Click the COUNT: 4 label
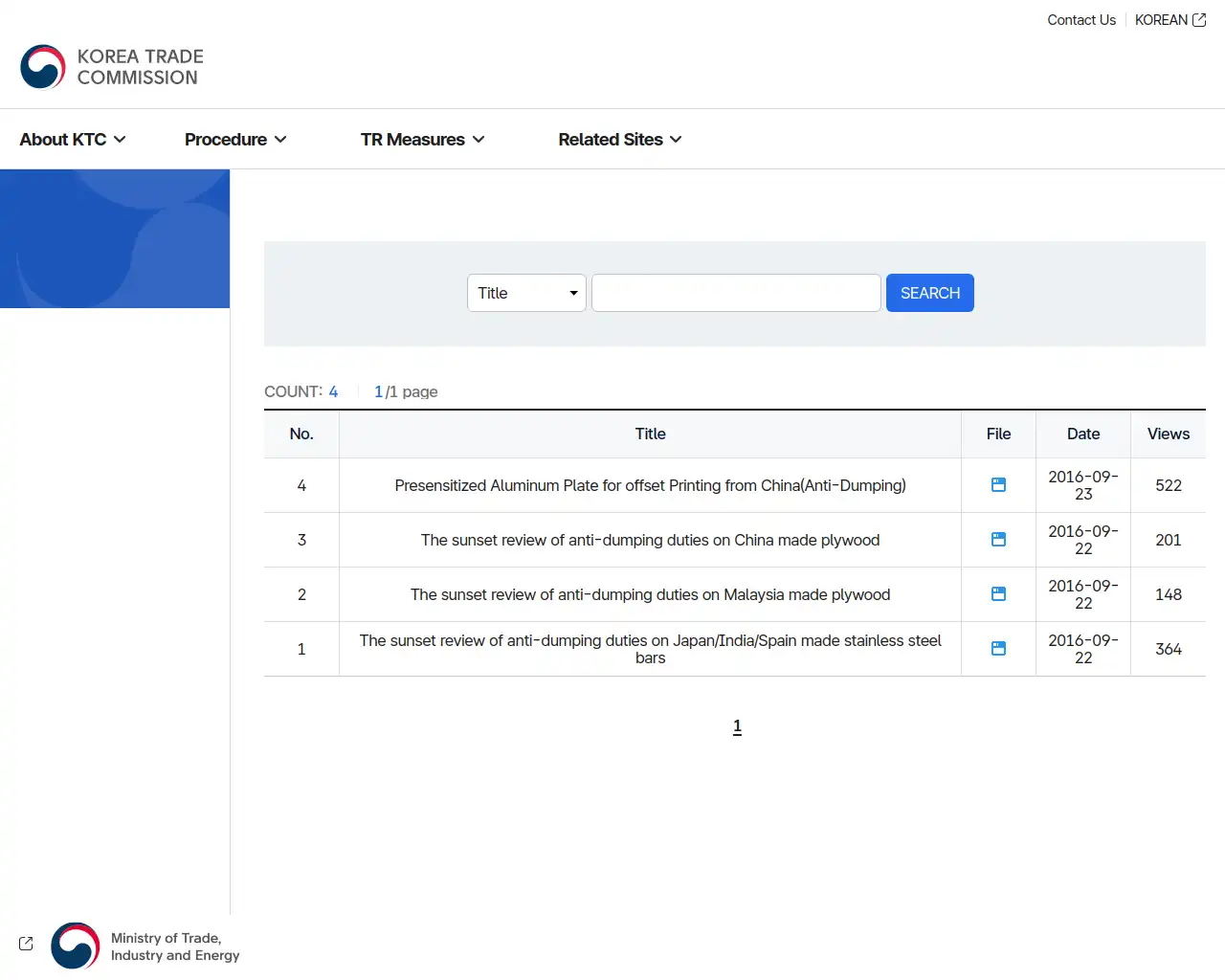Image resolution: width=1225 pixels, height=980 pixels. click(301, 391)
